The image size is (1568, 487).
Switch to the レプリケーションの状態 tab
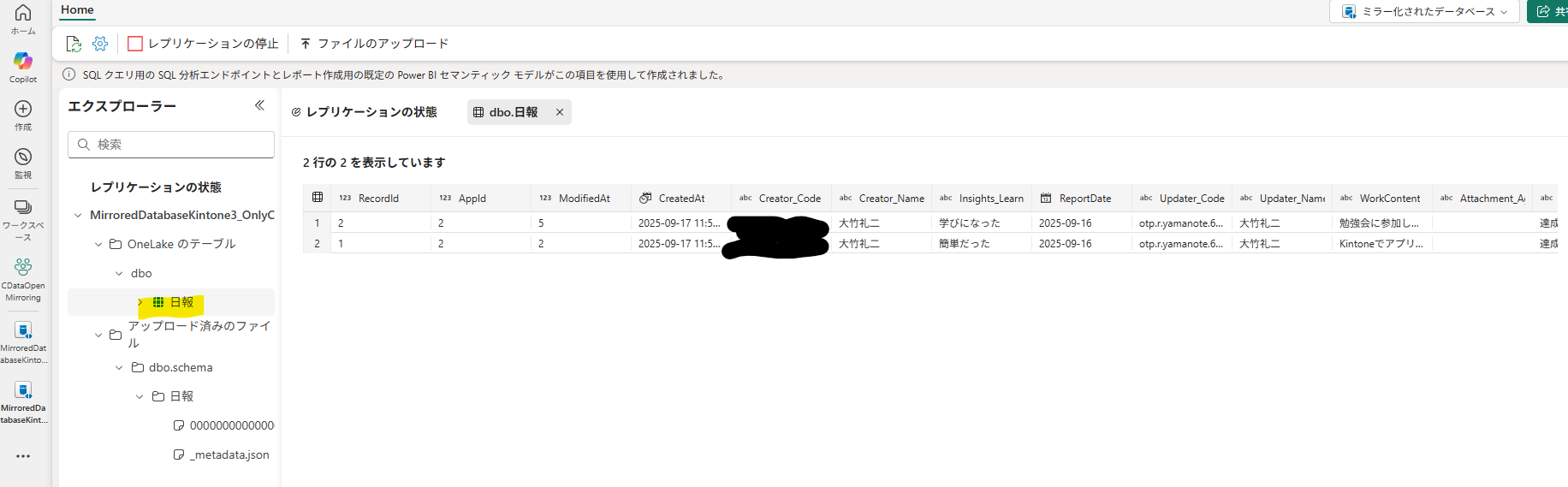coord(365,112)
